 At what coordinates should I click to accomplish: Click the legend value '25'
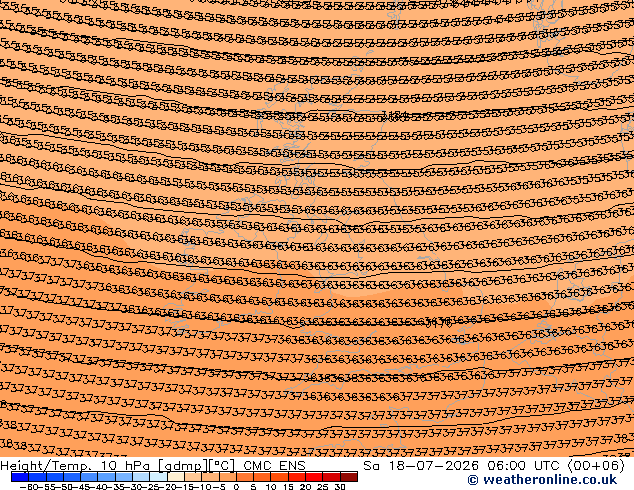click(x=323, y=487)
